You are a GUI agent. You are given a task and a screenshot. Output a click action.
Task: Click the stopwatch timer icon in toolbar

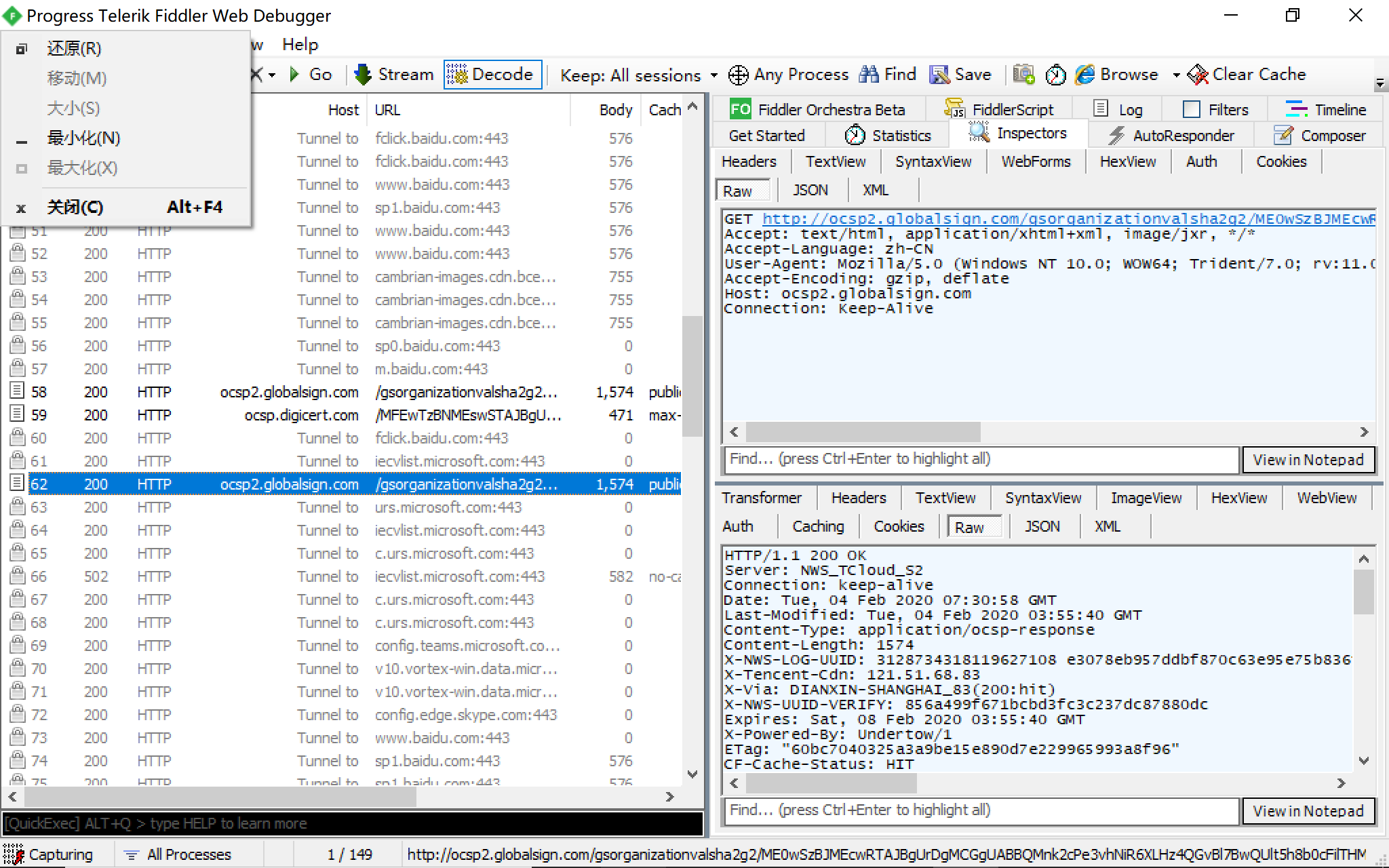[x=1055, y=75]
